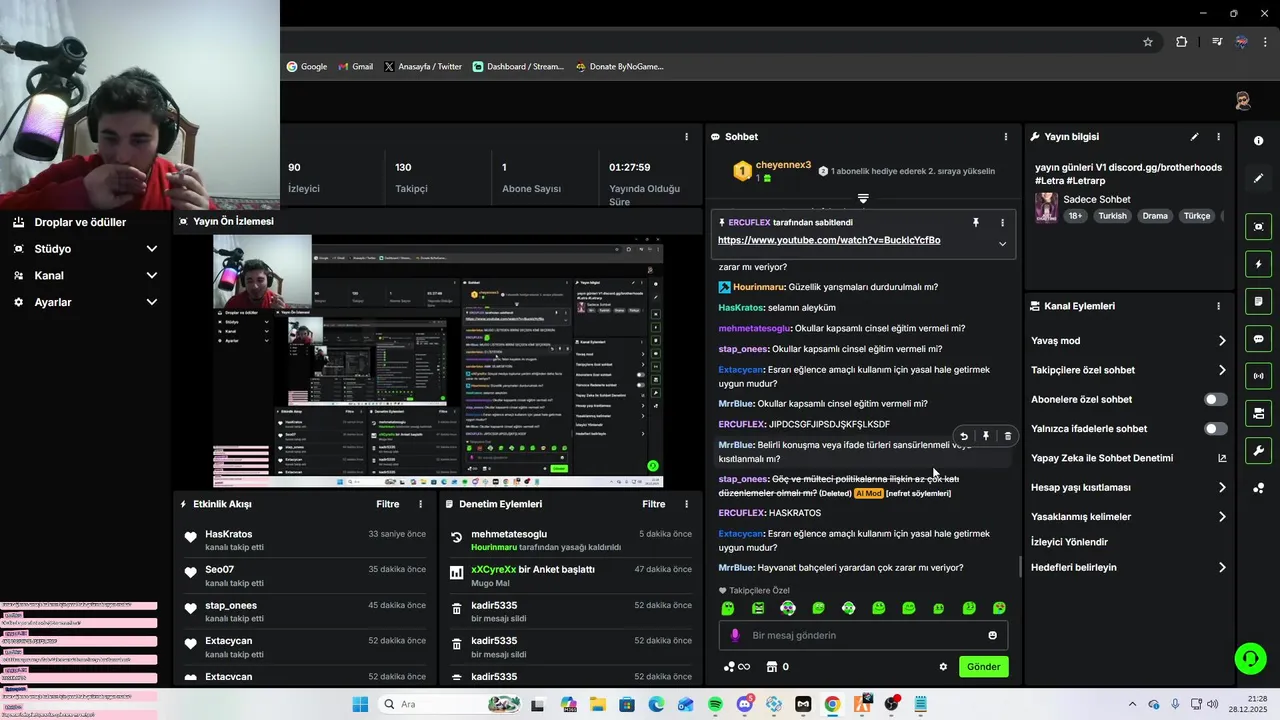This screenshot has width=1280, height=720.
Task: Click the channel points infinity icon
Action: (737, 667)
